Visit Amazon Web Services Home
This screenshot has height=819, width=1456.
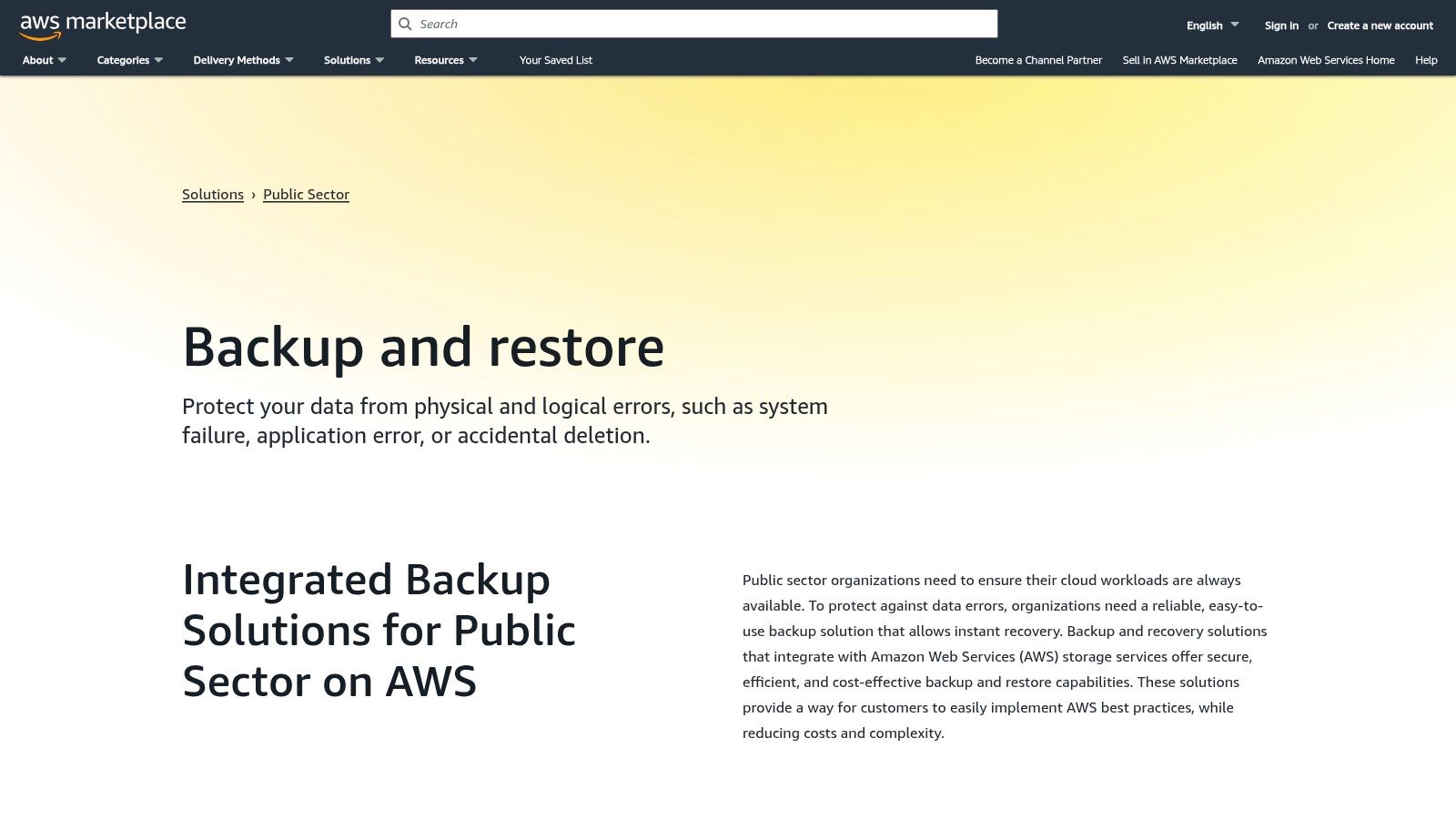[1326, 60]
